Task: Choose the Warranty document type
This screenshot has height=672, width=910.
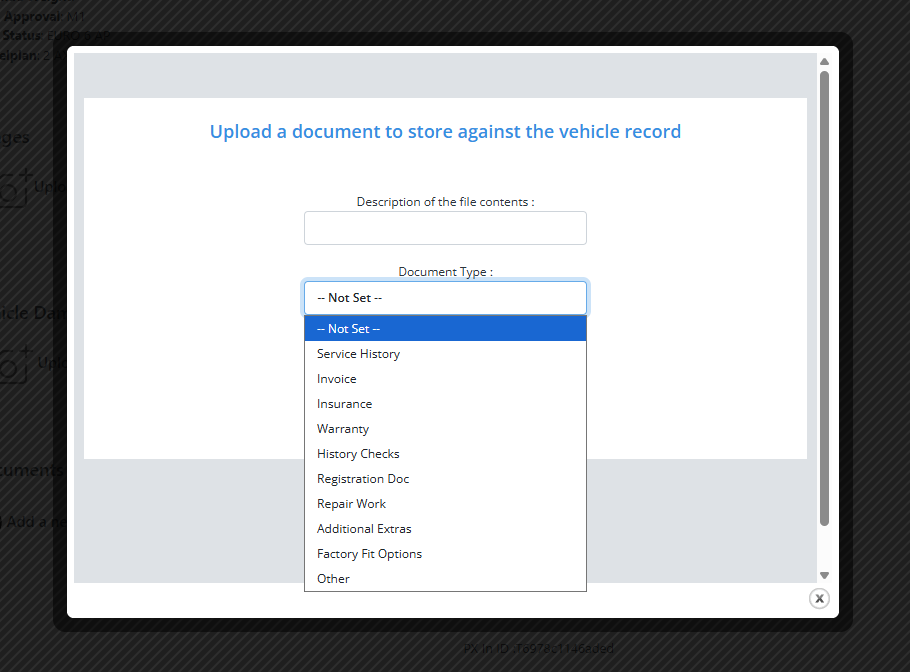Action: (343, 429)
